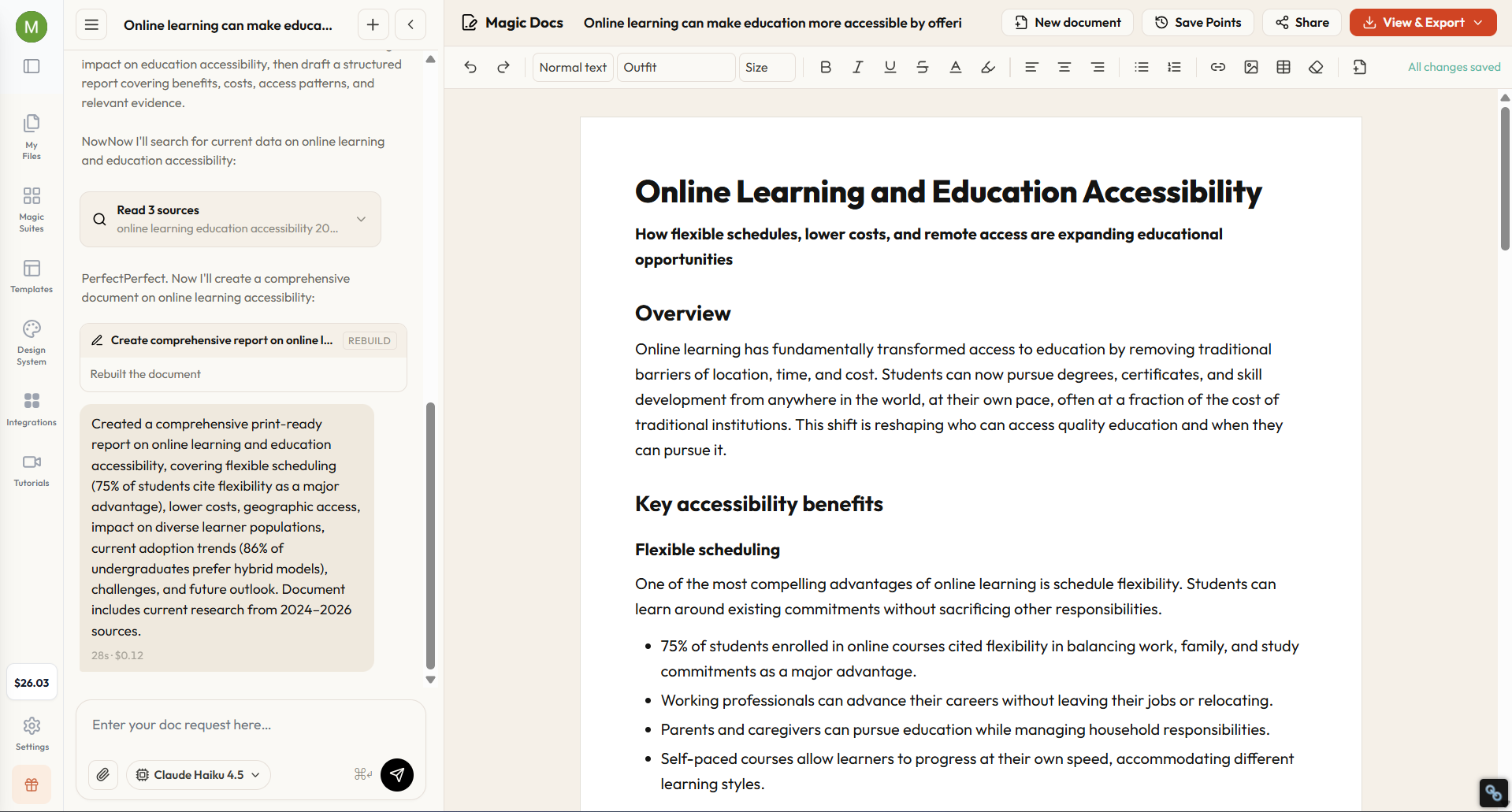Open the text color picker
Screen dimensions: 1512x812
pyautogui.click(x=956, y=67)
